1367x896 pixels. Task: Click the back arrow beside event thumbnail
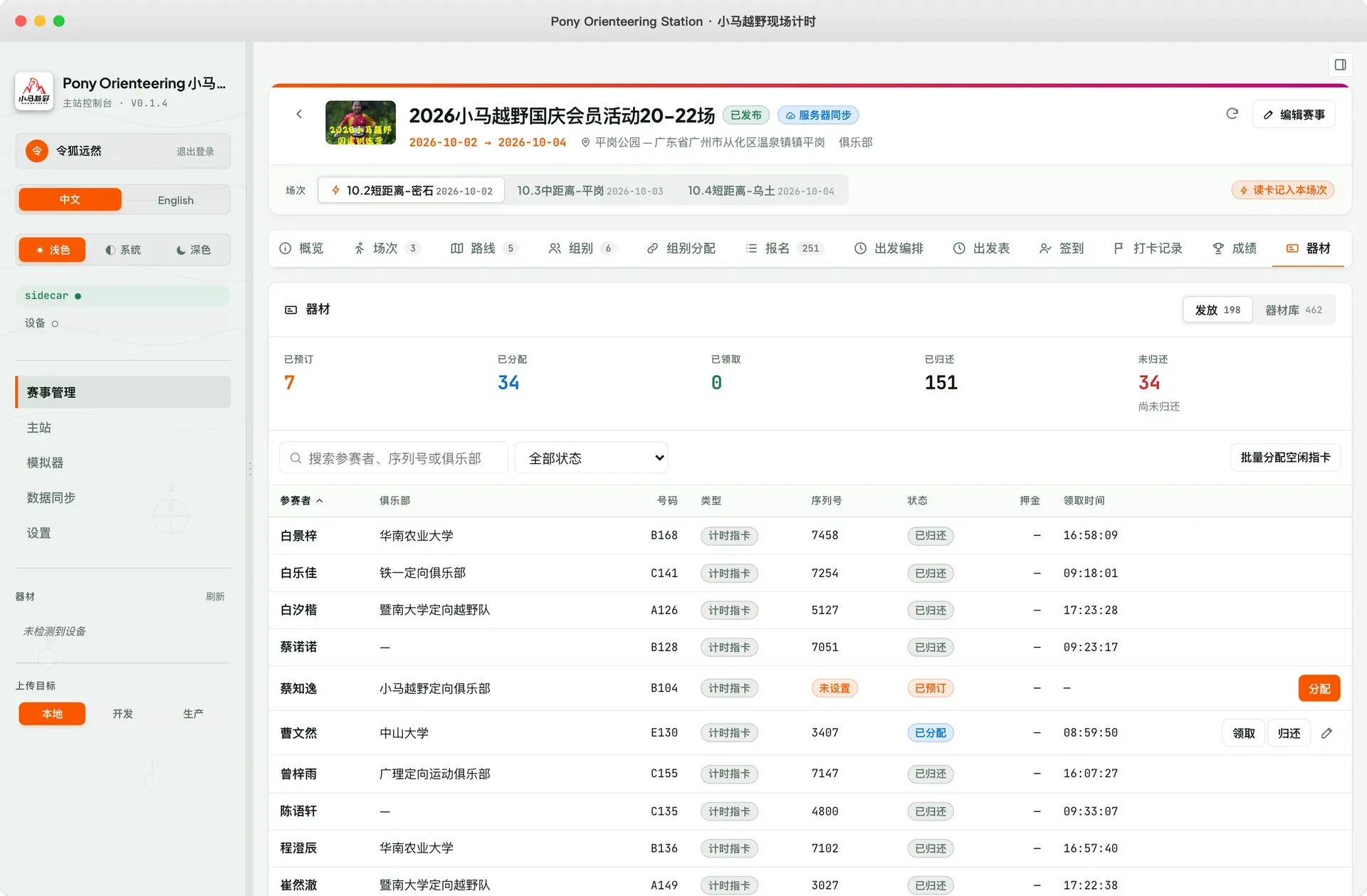click(x=299, y=114)
